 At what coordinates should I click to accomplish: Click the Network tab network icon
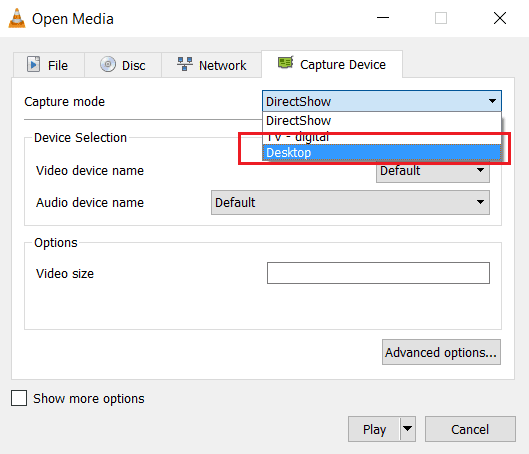[185, 64]
